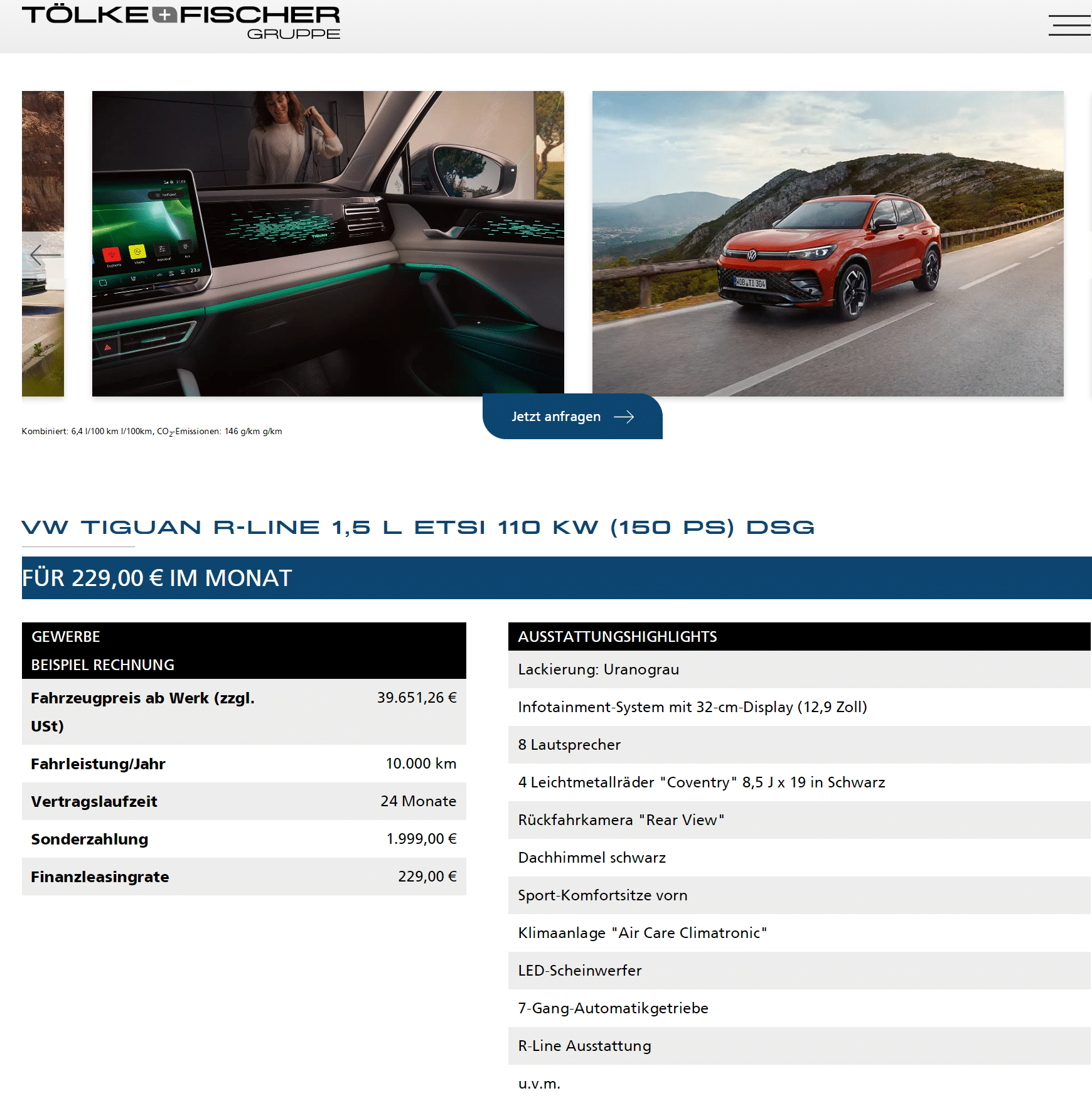Select the 229,00 € table value
Screen dimensions: 1092x1103
coord(427,877)
